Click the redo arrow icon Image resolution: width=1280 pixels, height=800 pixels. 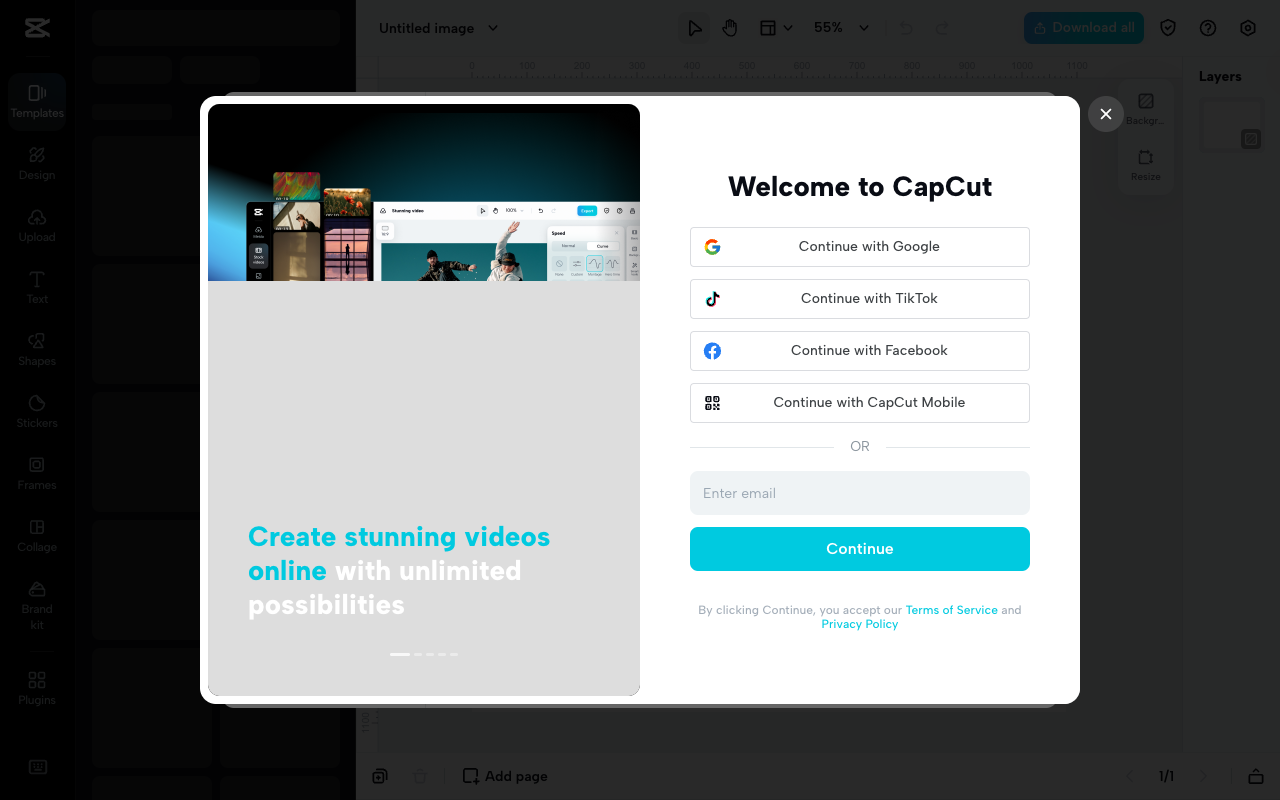coord(942,28)
